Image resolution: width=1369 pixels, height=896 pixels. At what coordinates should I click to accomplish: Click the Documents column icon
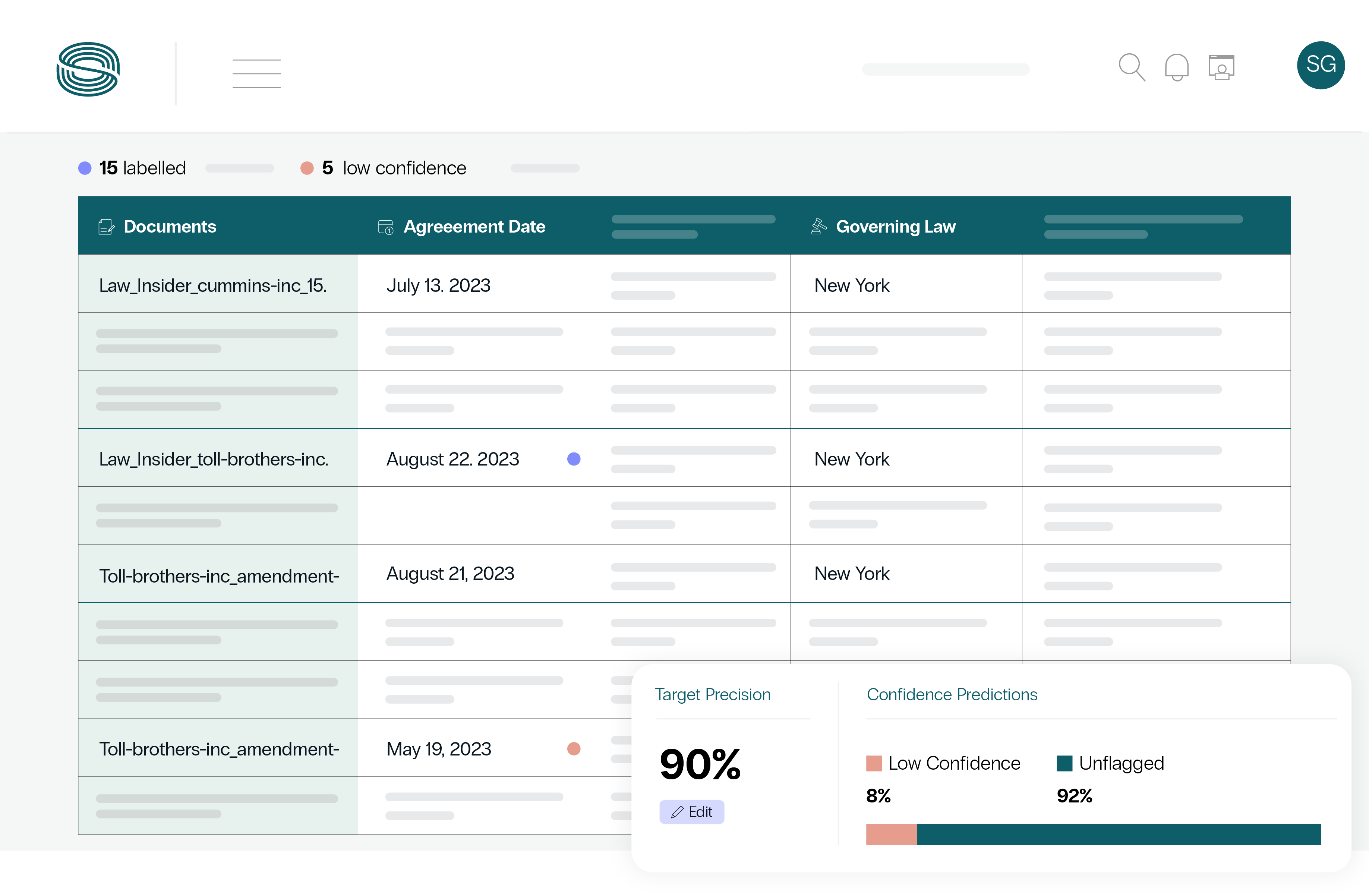point(107,227)
